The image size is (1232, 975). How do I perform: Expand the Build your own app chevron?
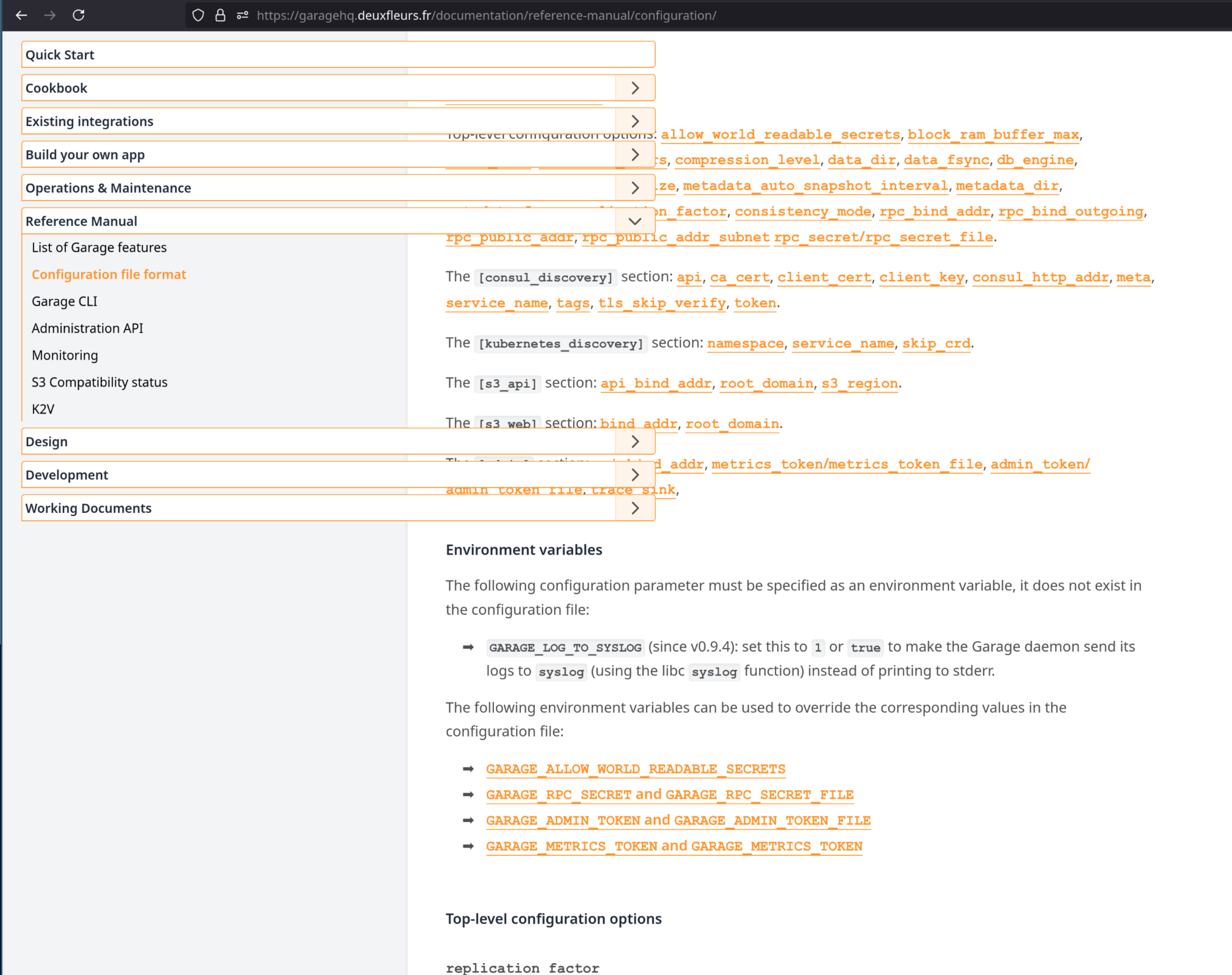[635, 155]
